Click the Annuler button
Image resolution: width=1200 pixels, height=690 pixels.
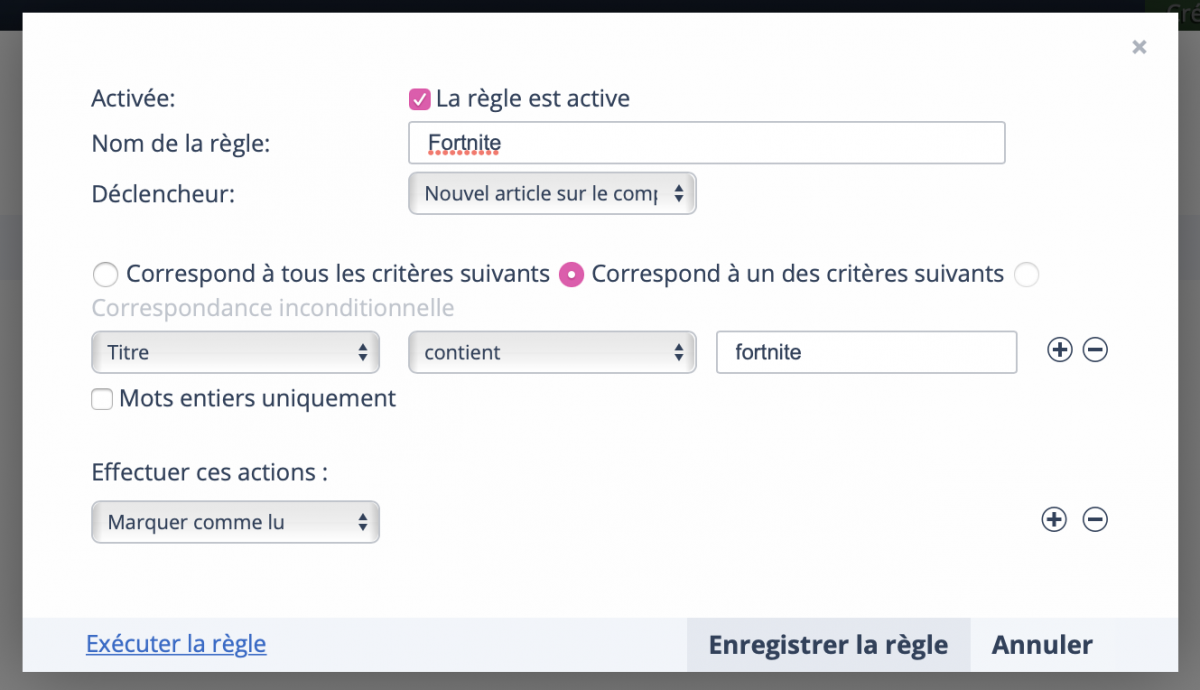pos(1041,645)
